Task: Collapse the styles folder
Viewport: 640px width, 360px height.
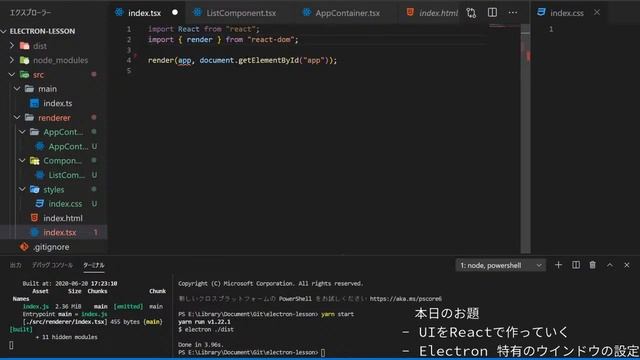Action: 22,189
